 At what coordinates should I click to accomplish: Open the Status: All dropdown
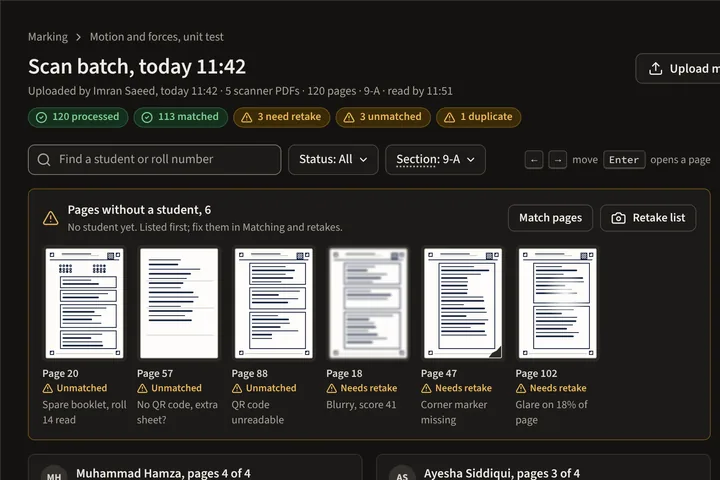(333, 159)
